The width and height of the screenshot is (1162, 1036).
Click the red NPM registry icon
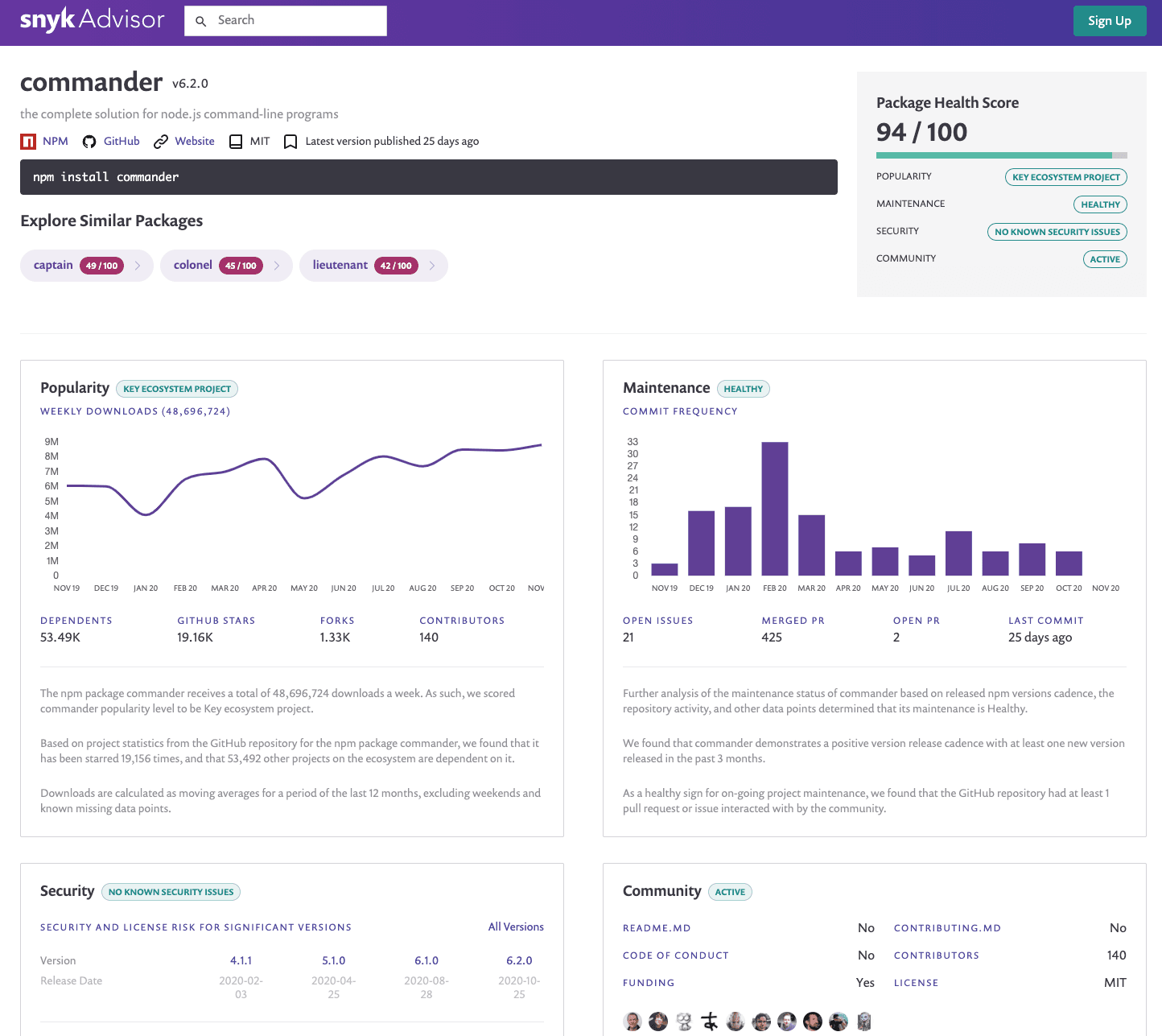27,141
